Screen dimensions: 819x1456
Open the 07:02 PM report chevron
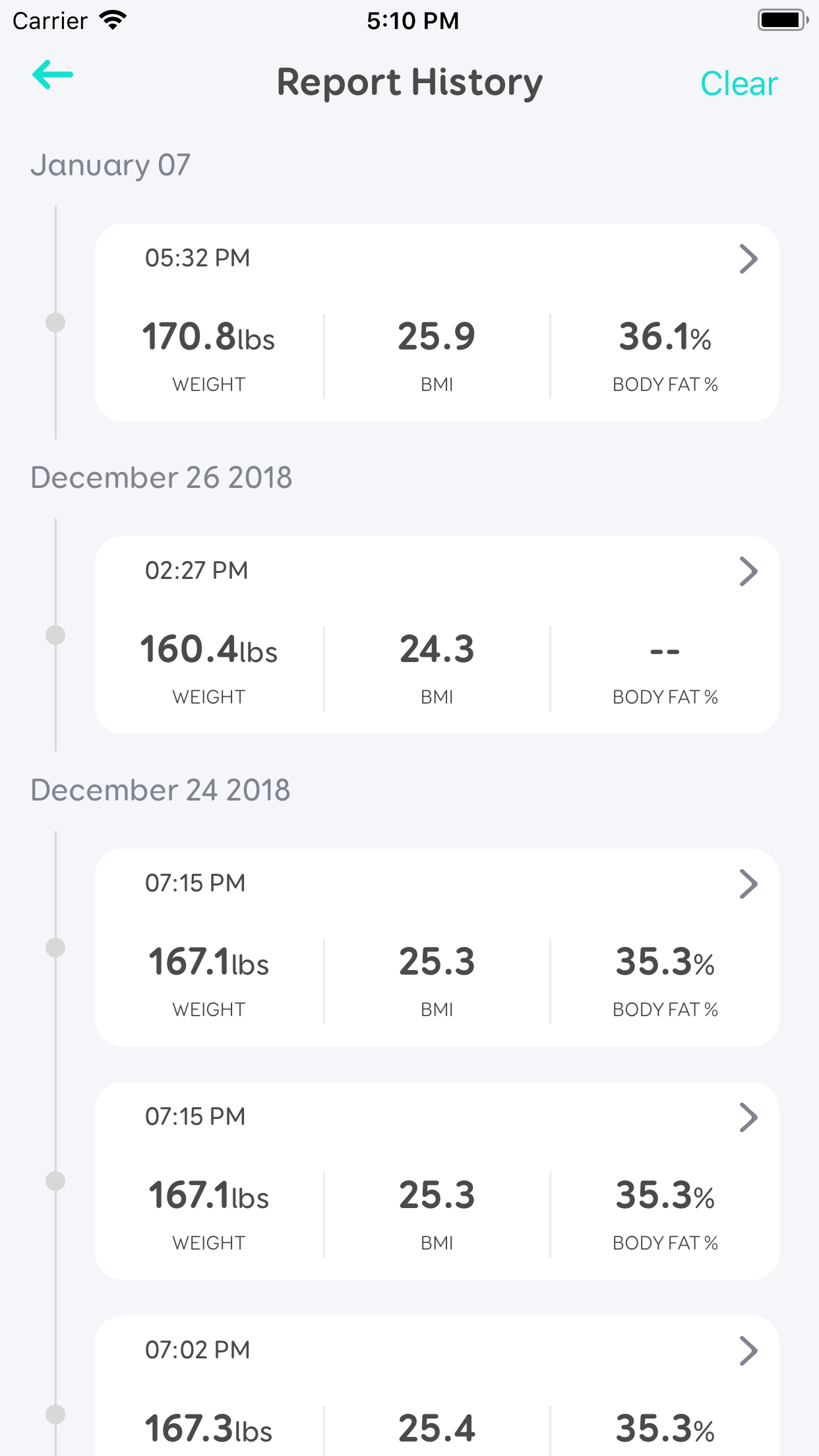(x=748, y=1351)
